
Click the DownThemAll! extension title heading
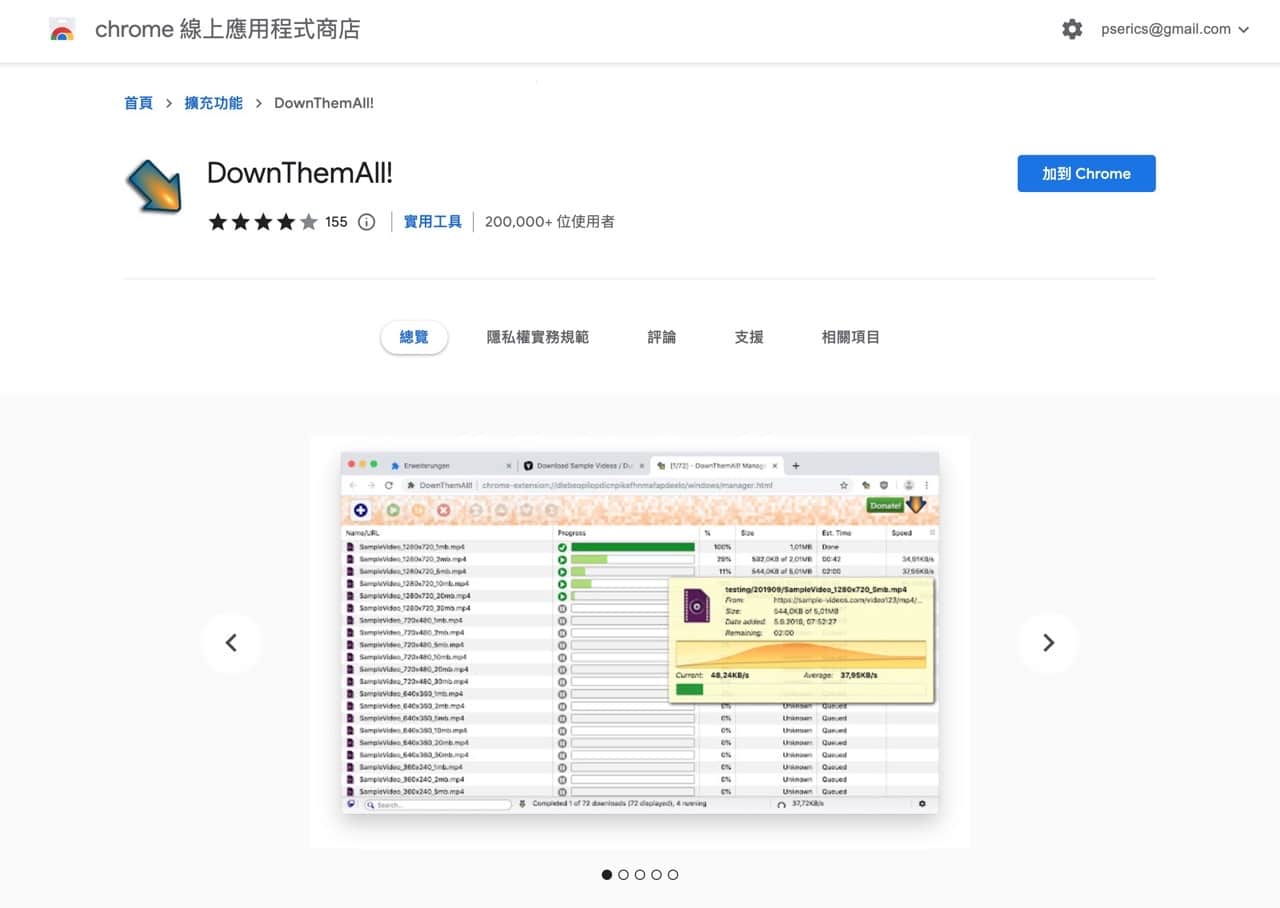(300, 173)
